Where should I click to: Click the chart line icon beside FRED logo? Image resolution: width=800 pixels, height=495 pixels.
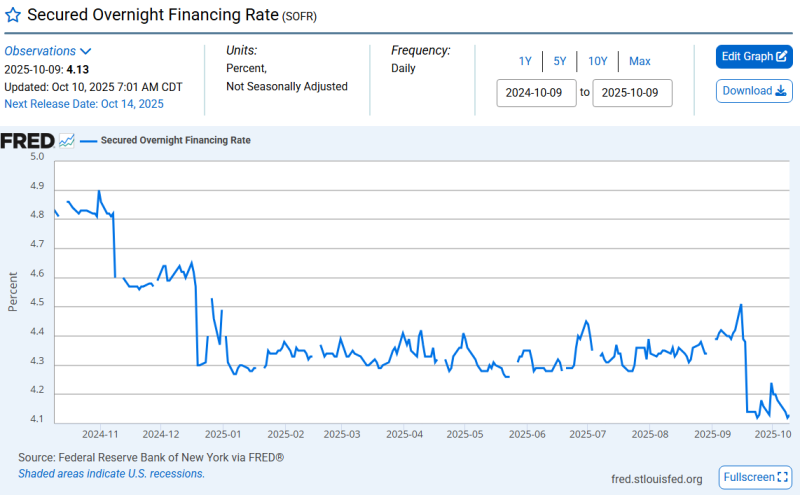tap(67, 141)
